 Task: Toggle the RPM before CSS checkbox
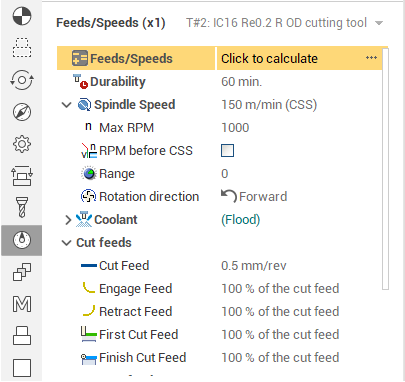coord(227,151)
